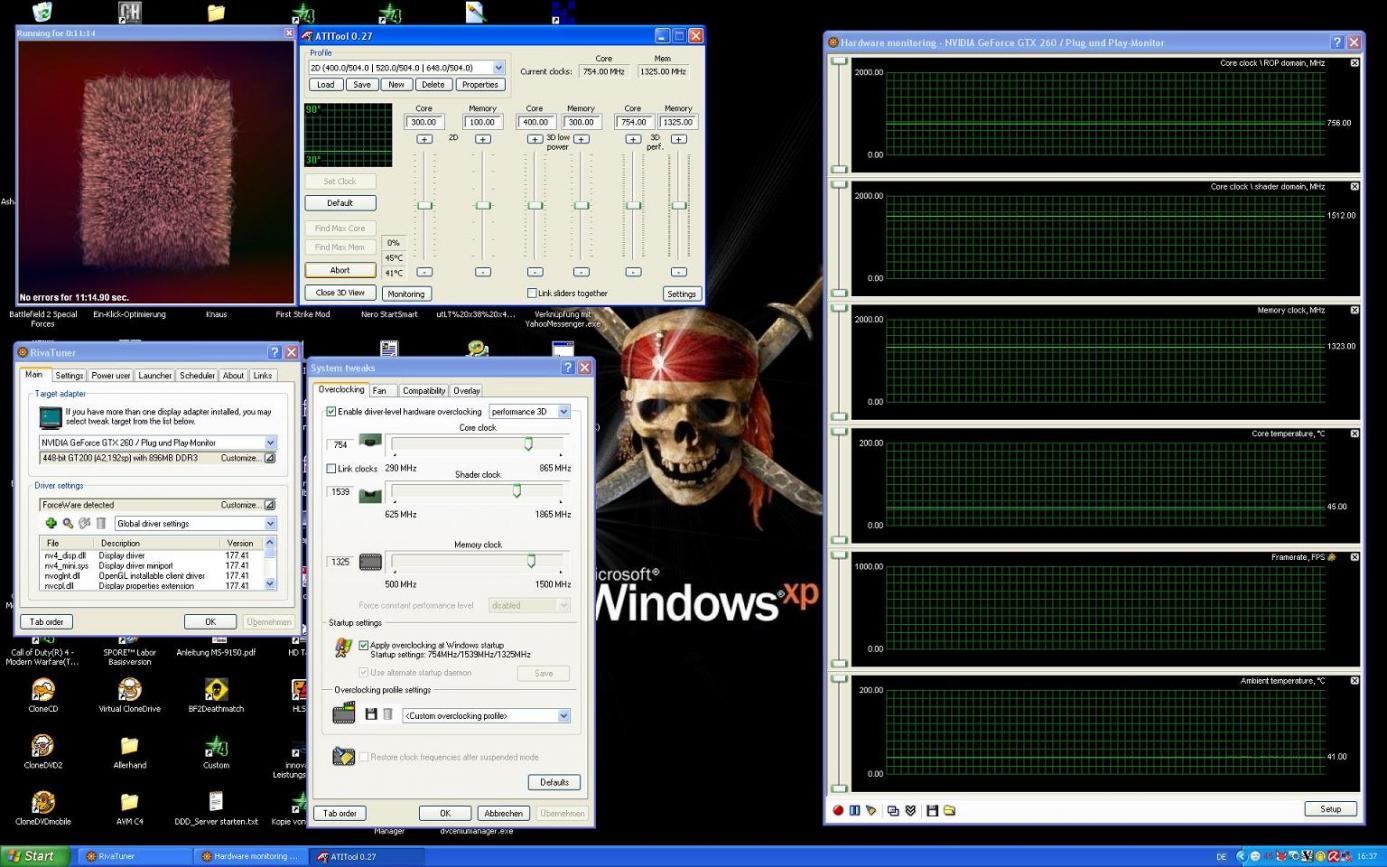Open the Overlay tab in System tweaks
The image size is (1387, 867).
466,391
